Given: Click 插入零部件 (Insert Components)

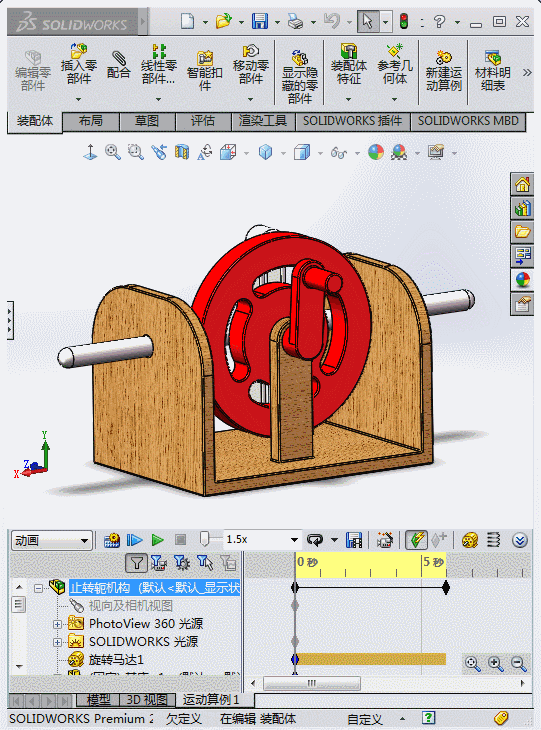Looking at the screenshot, I should [x=79, y=64].
